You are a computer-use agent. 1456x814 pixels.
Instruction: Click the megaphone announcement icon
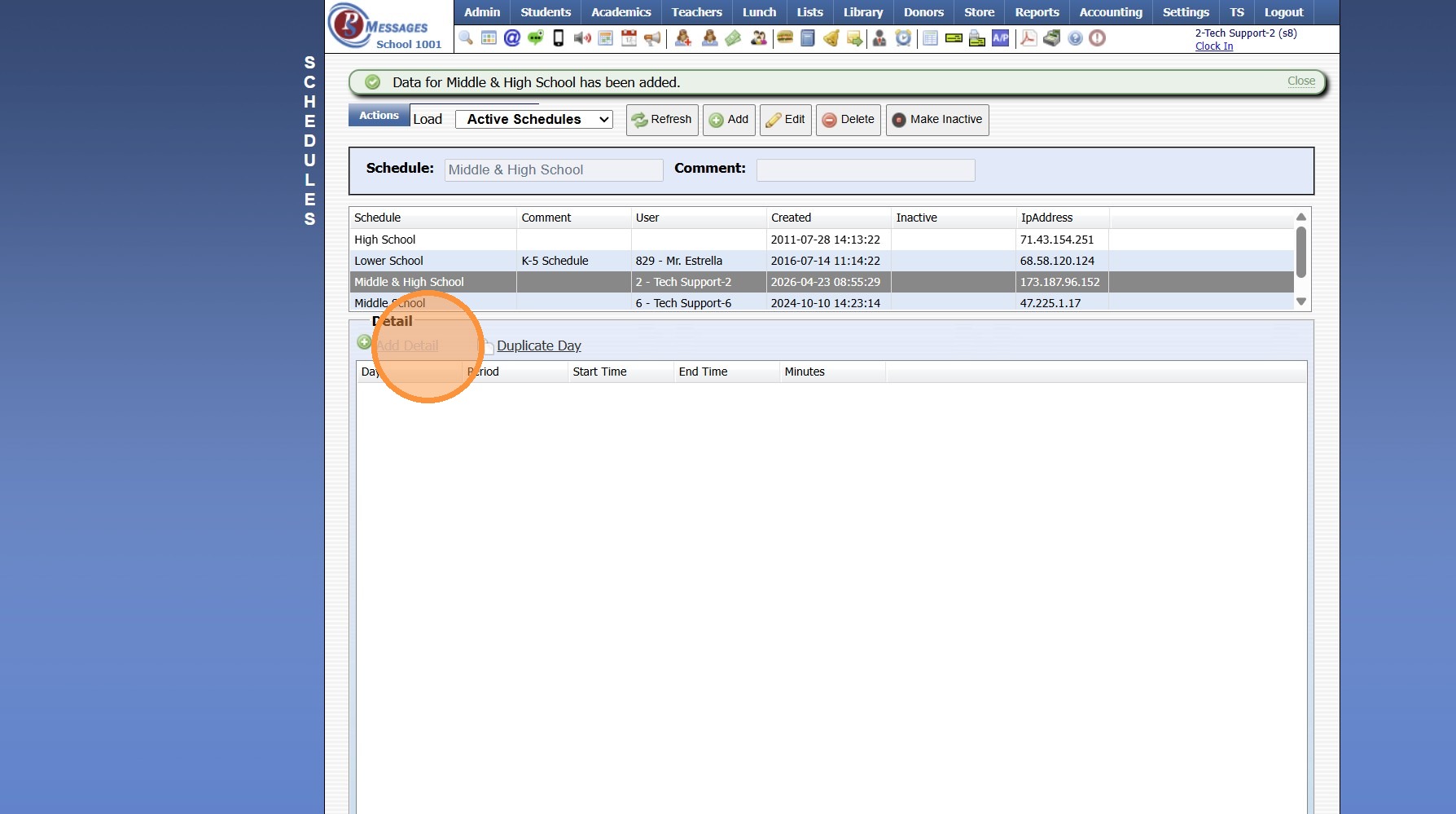point(652,38)
